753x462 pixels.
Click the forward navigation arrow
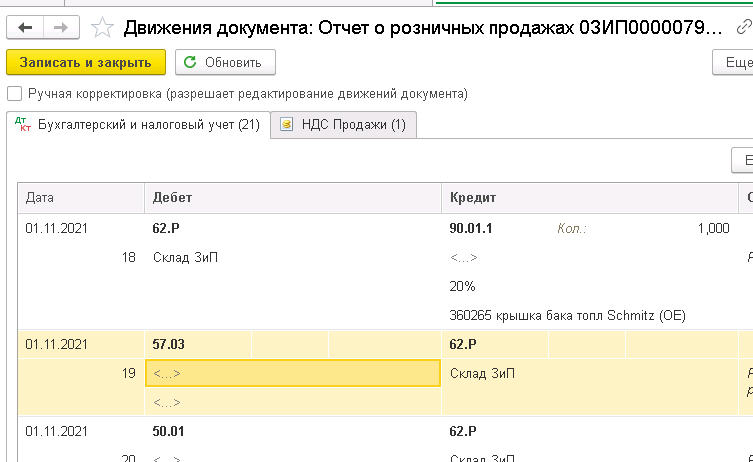click(x=60, y=28)
